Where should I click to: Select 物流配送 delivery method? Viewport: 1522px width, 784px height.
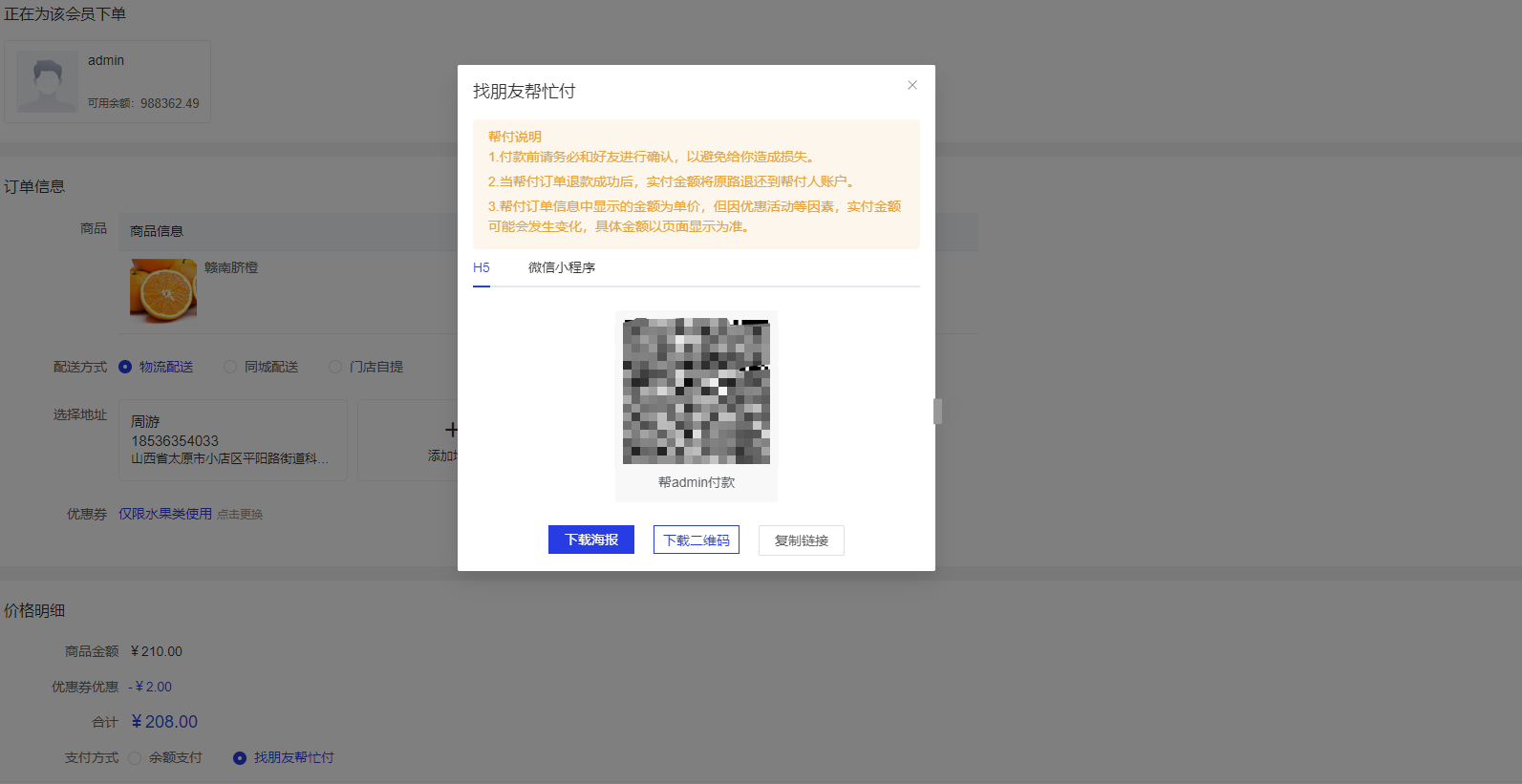(125, 367)
